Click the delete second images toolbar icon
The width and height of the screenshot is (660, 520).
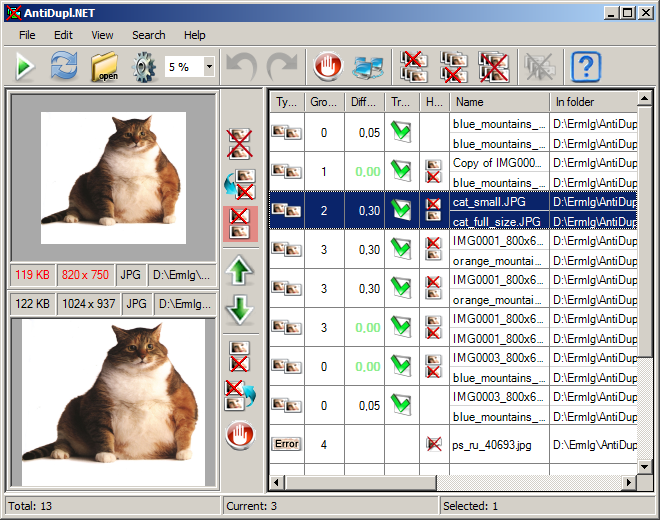click(453, 67)
